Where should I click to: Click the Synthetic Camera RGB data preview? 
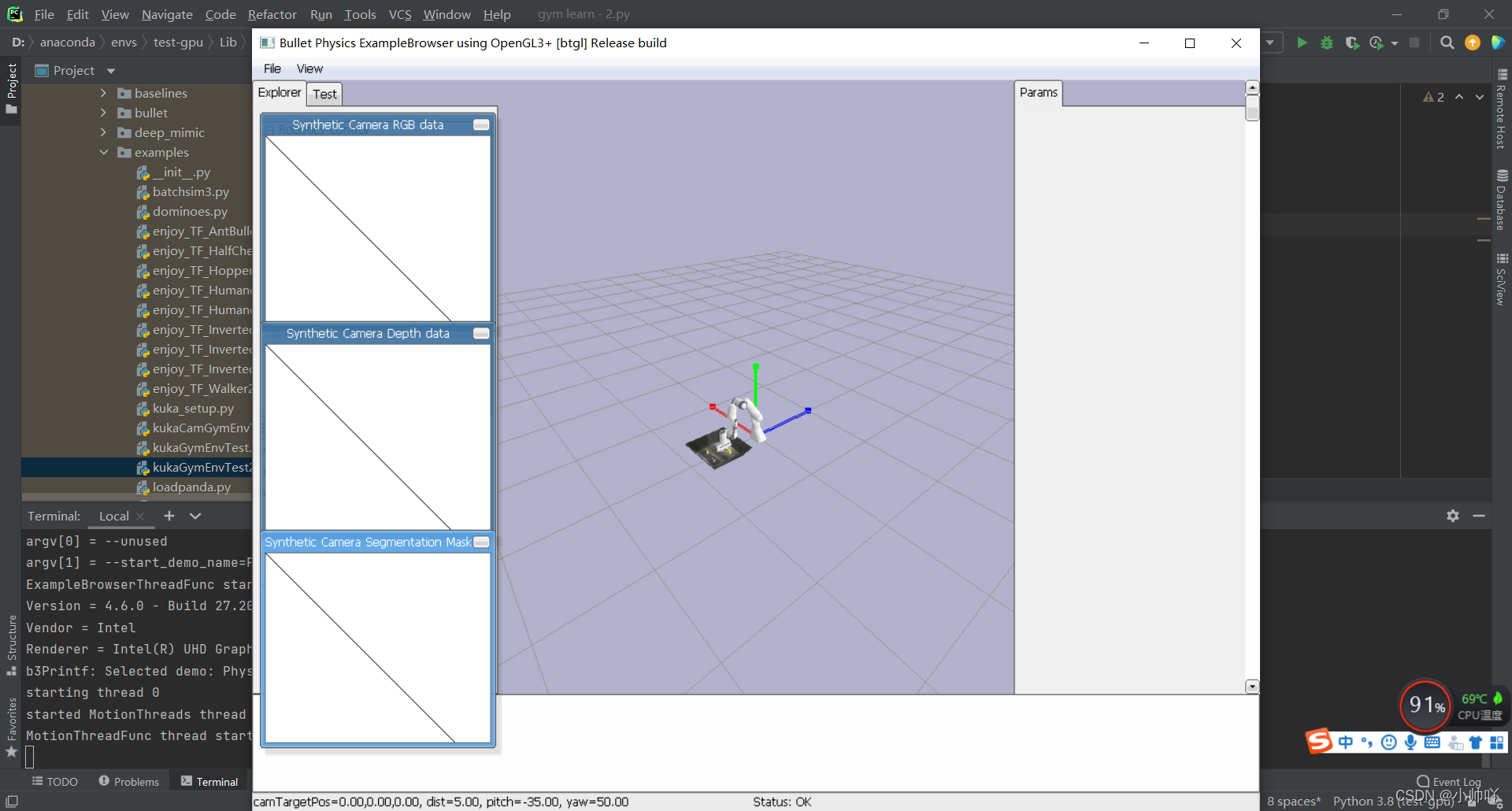coord(378,228)
